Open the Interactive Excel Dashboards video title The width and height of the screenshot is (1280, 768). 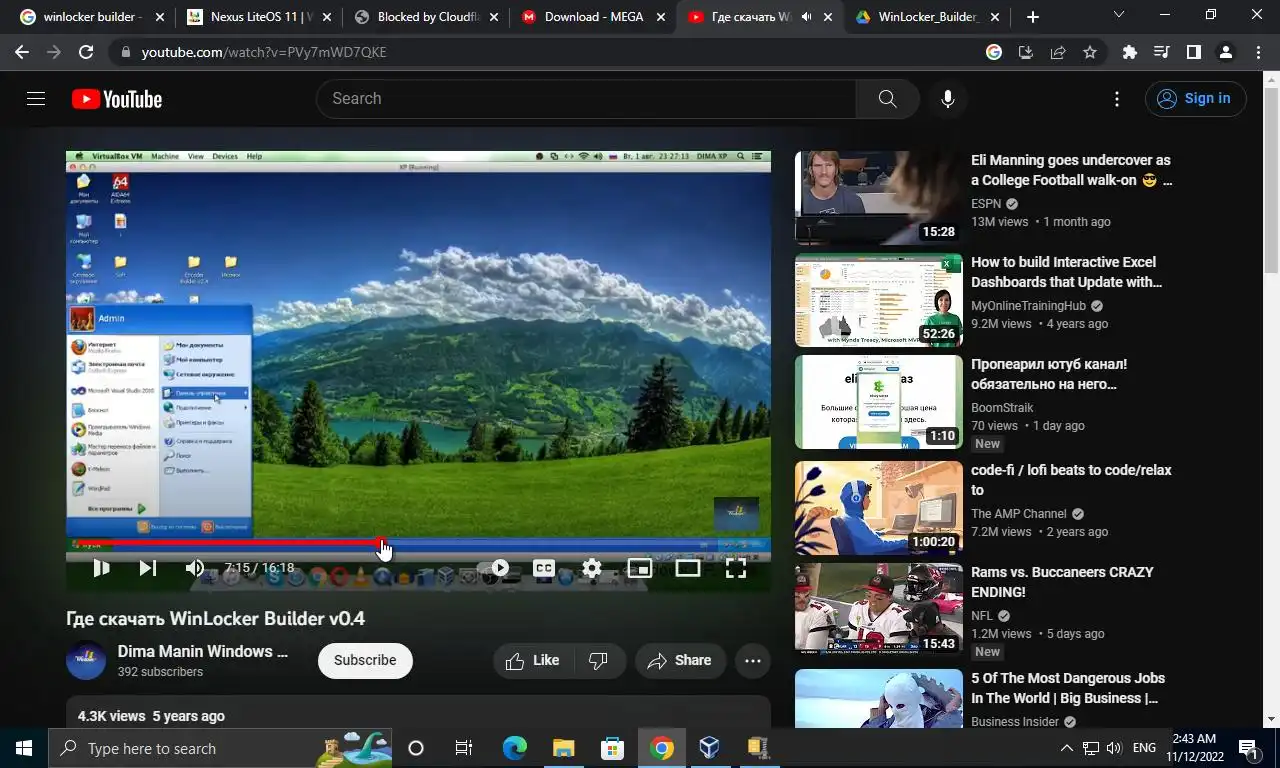(x=1067, y=272)
